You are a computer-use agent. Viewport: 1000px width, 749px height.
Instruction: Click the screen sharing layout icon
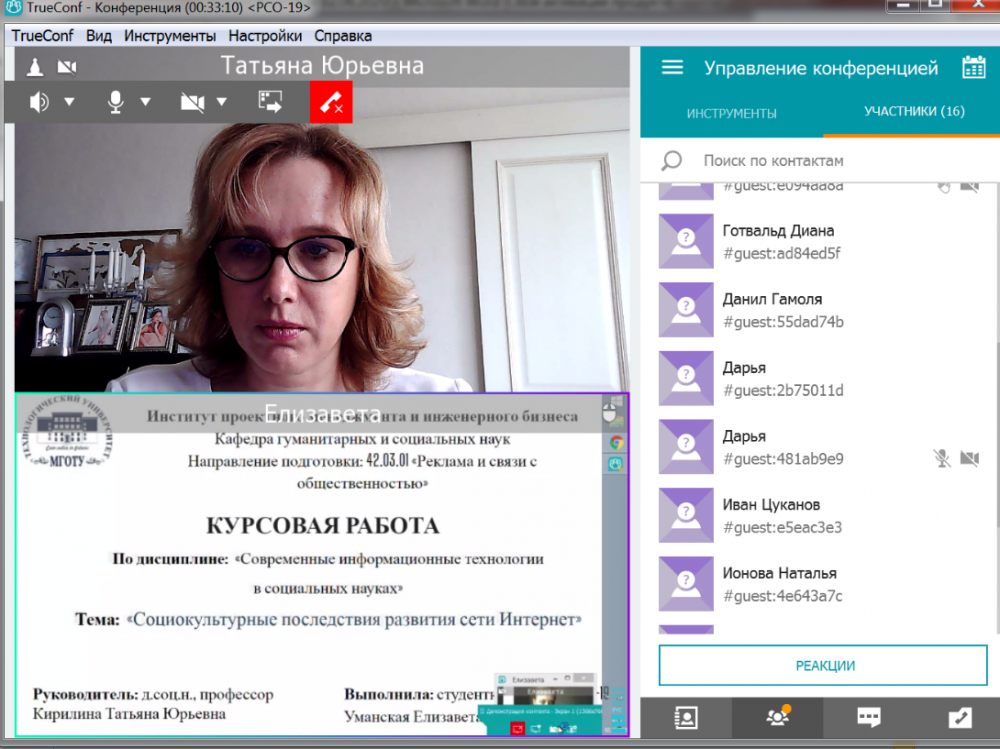click(270, 101)
